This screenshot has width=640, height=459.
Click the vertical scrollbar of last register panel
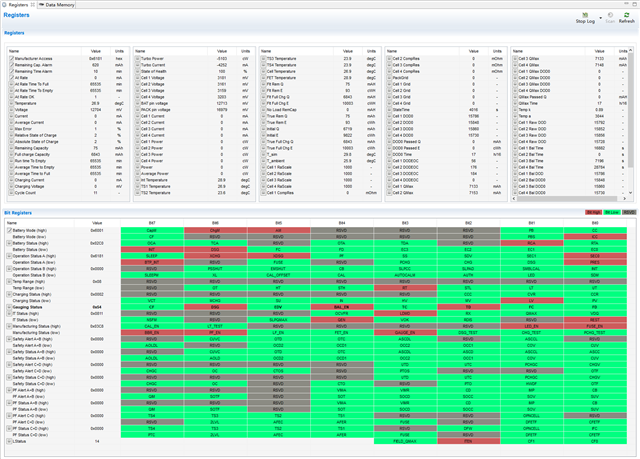[631, 110]
